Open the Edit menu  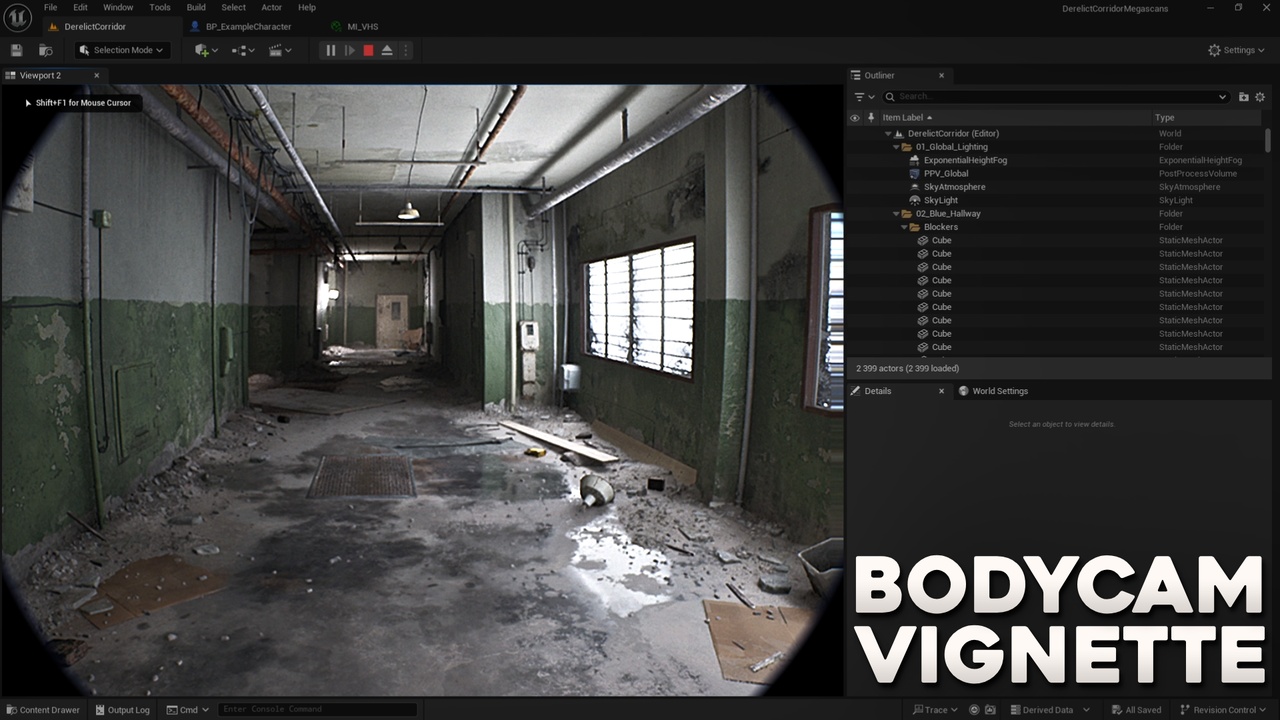tap(80, 7)
